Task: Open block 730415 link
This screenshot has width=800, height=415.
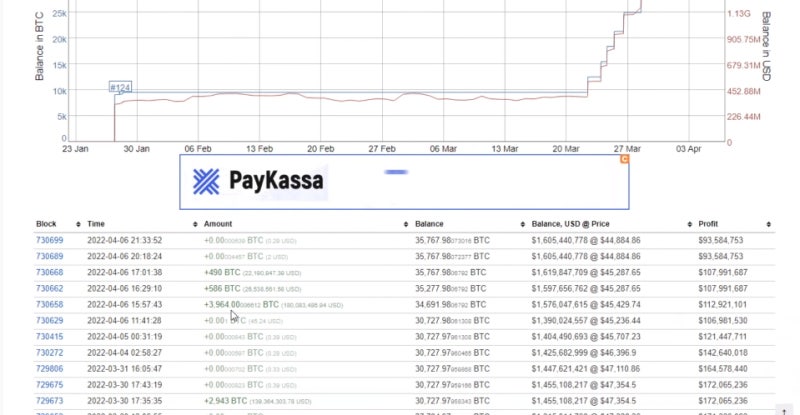Action: coord(49,336)
